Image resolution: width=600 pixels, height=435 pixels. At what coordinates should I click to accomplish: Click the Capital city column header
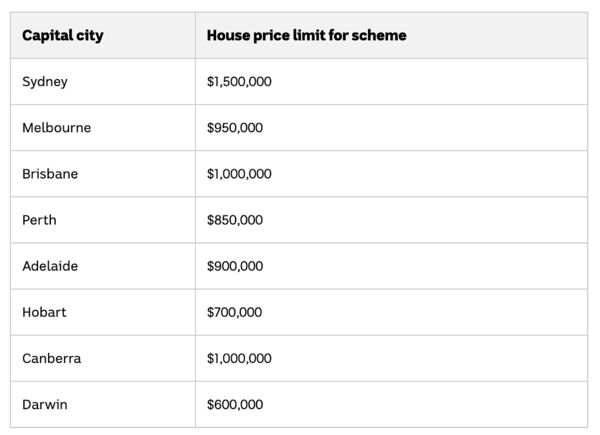63,36
